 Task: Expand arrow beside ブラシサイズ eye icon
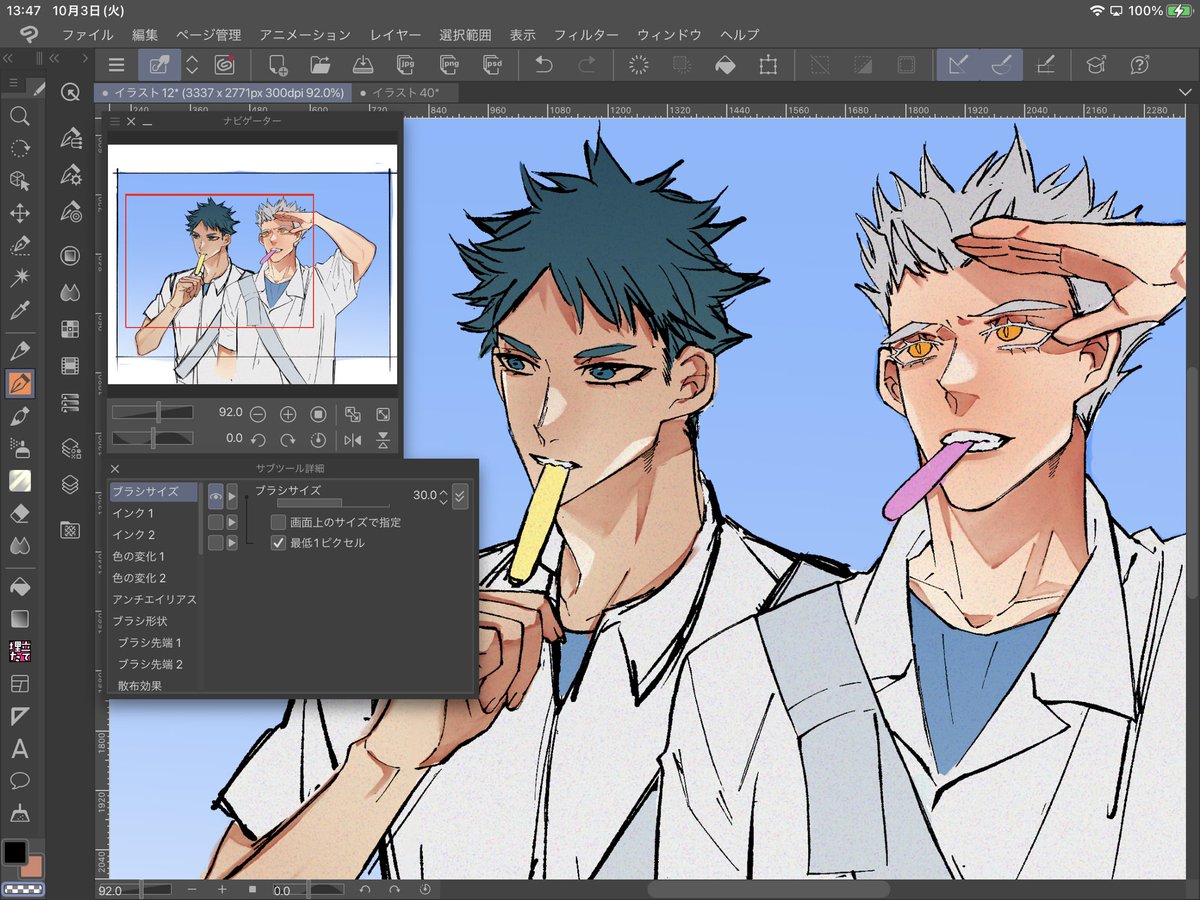pyautogui.click(x=232, y=495)
